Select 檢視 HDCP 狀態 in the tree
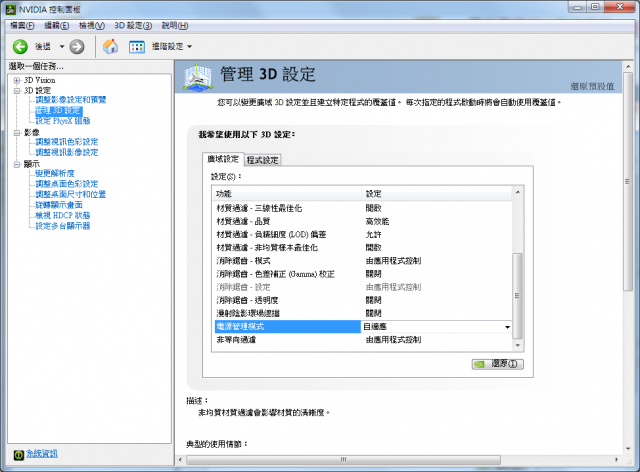The height and width of the screenshot is (472, 640). 63,215
